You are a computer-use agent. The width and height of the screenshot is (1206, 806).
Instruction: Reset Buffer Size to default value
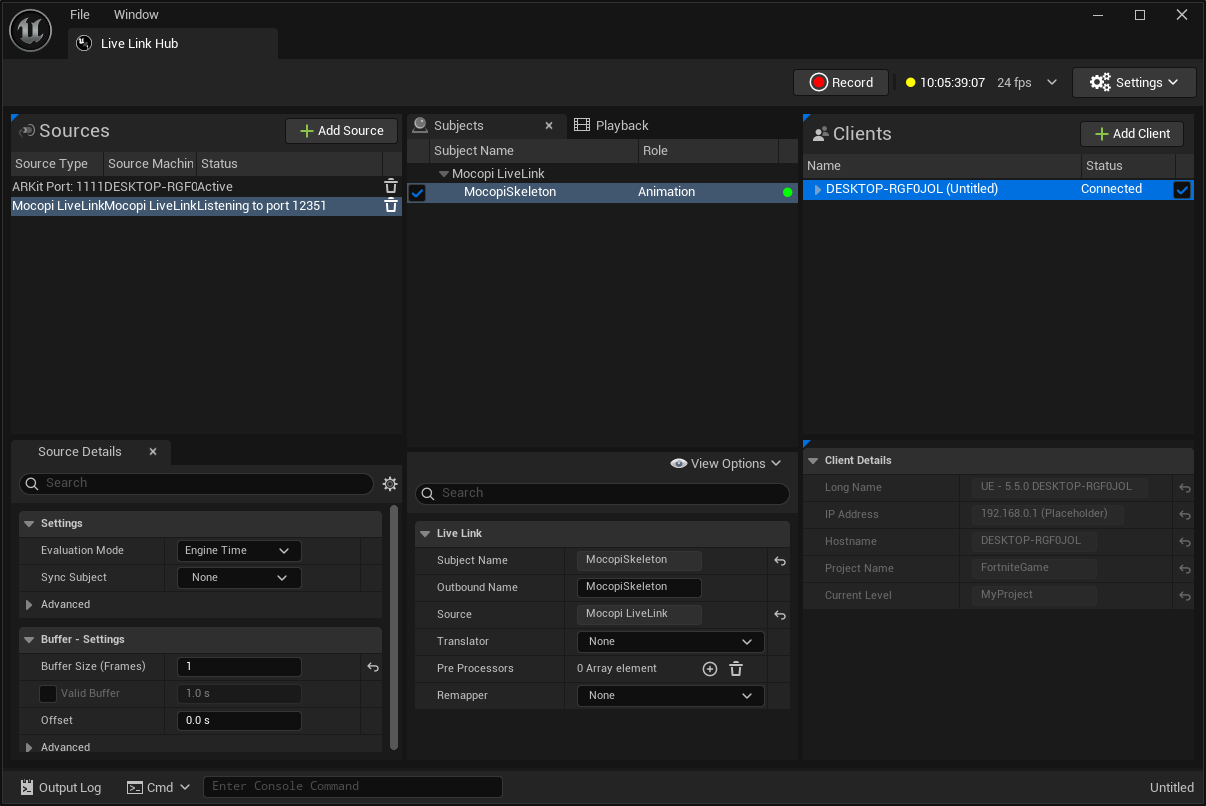tap(373, 667)
